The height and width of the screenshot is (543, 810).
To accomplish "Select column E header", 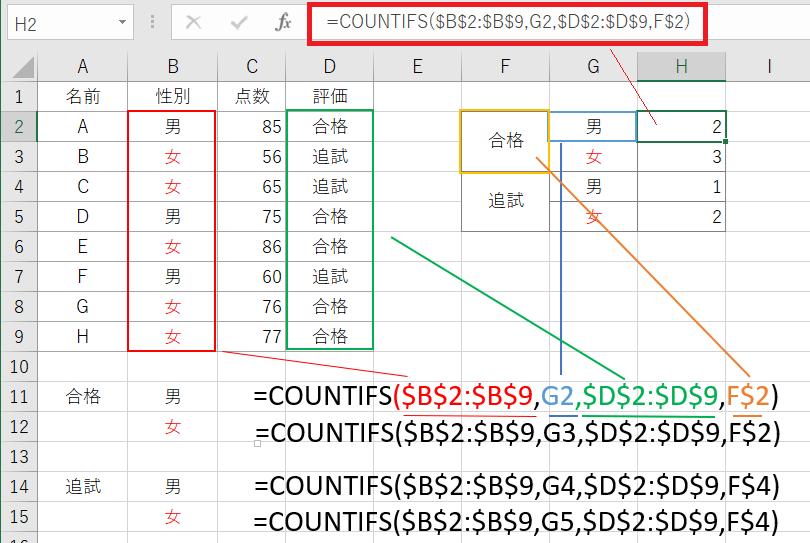I will (417, 67).
